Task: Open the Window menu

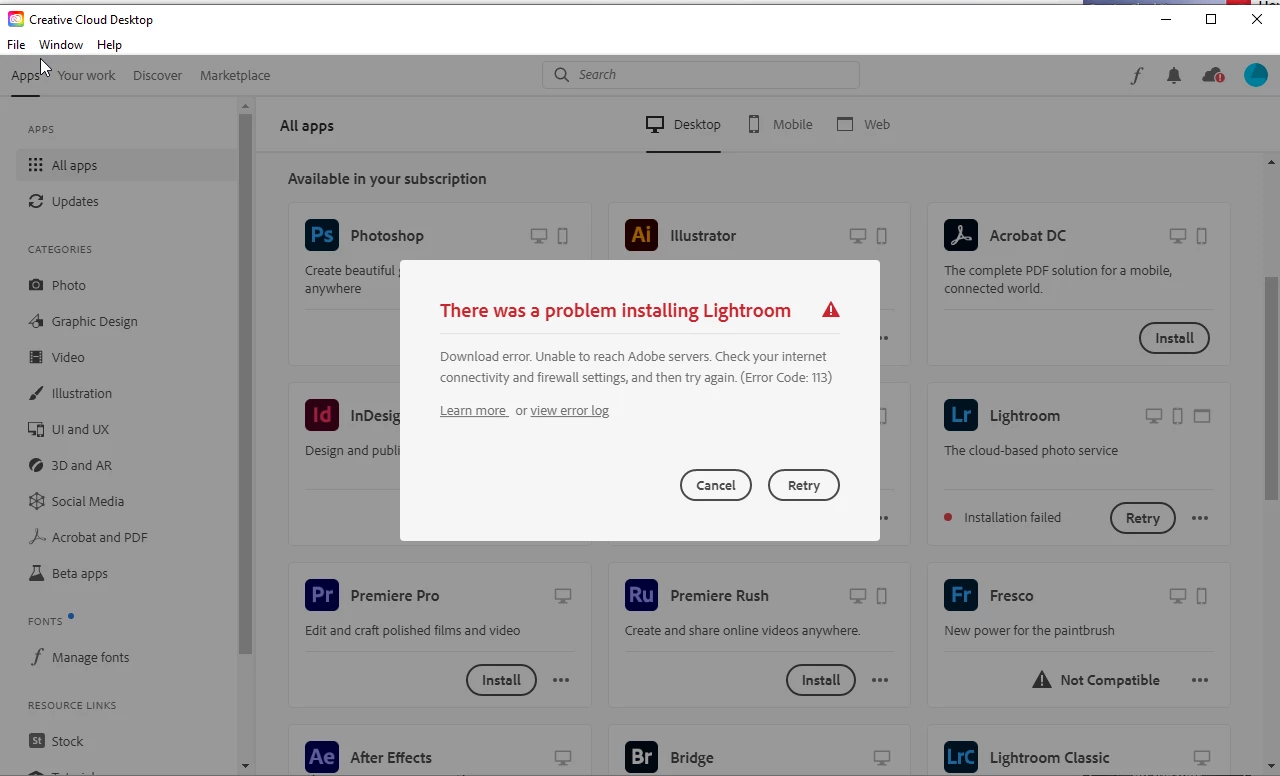Action: [x=61, y=45]
